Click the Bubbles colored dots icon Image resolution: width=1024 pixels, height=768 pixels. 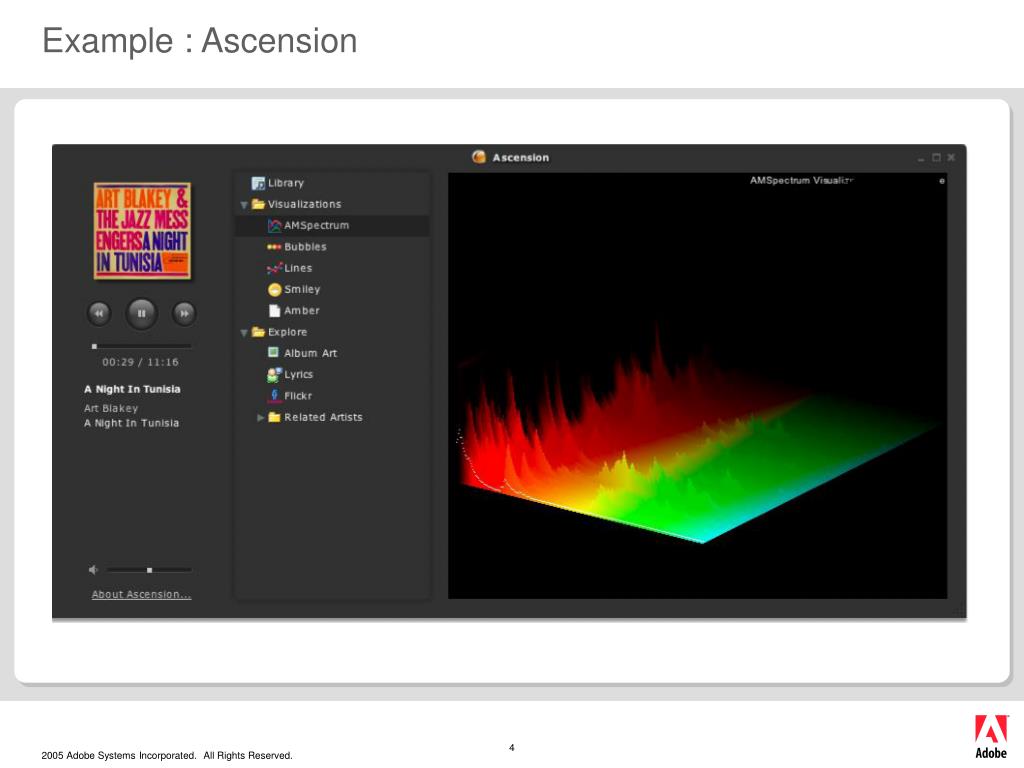pos(274,247)
